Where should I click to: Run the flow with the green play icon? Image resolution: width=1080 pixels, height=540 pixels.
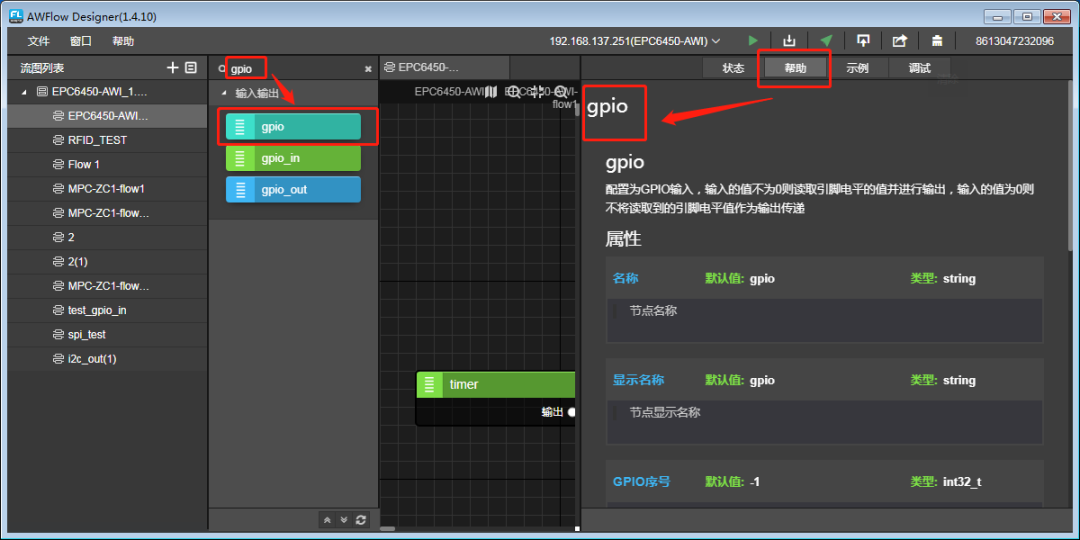point(754,41)
